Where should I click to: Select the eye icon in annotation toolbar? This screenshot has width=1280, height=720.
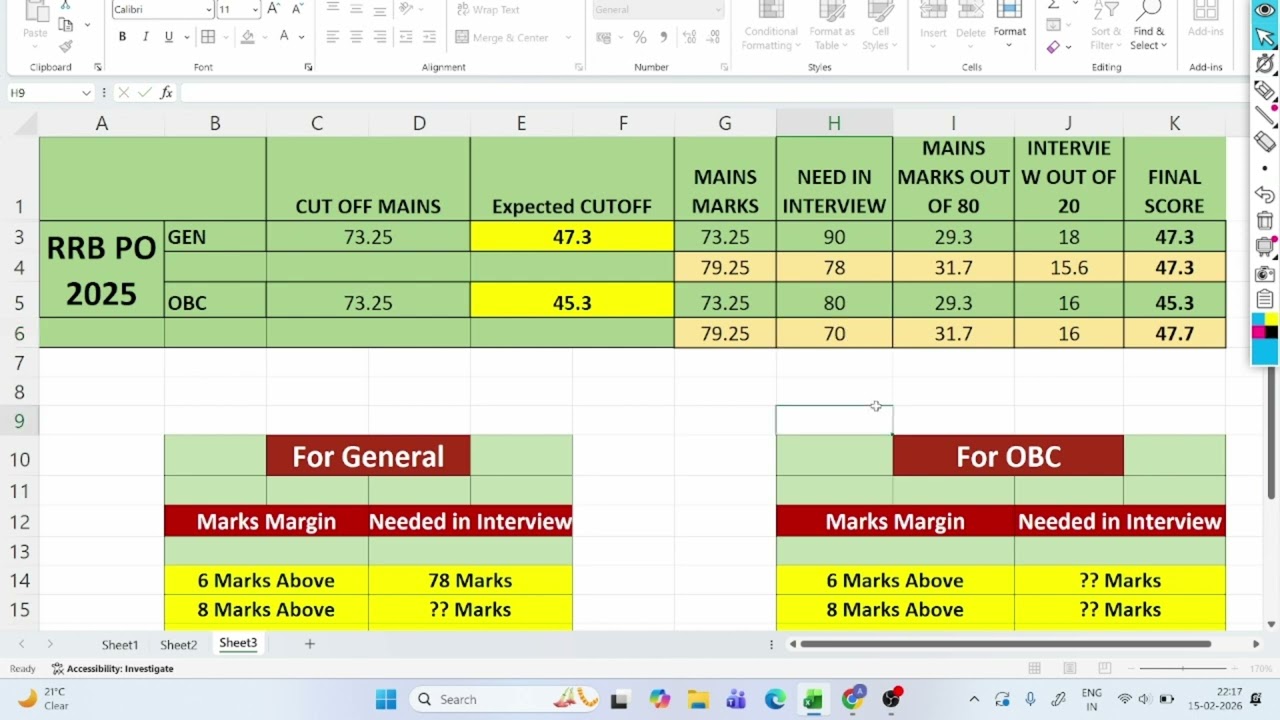[1265, 9]
